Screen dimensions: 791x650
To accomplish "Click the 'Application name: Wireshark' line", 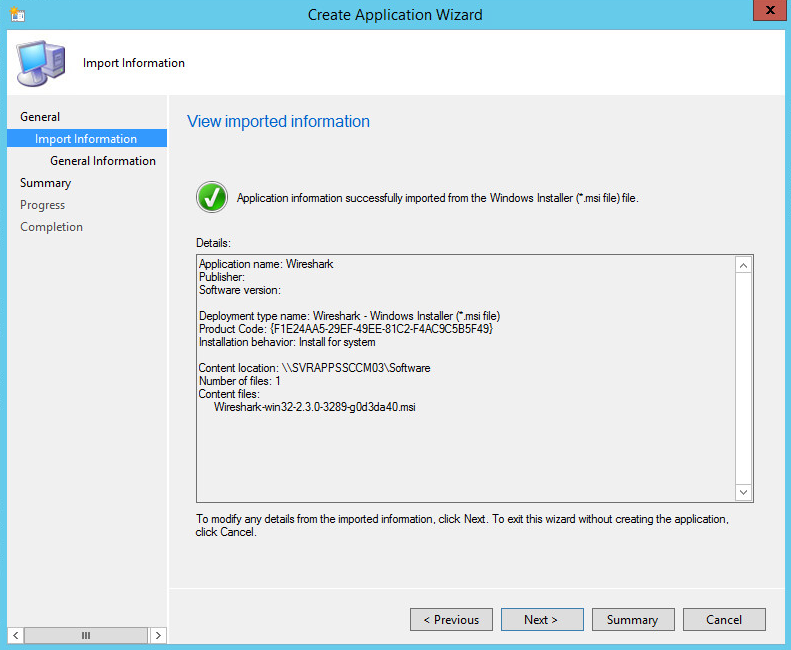I will click(x=266, y=264).
